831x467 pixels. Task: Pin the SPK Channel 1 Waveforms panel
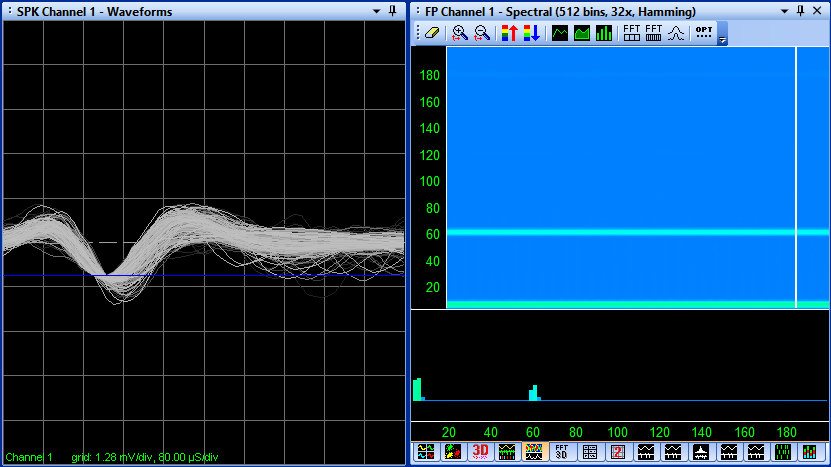click(393, 11)
